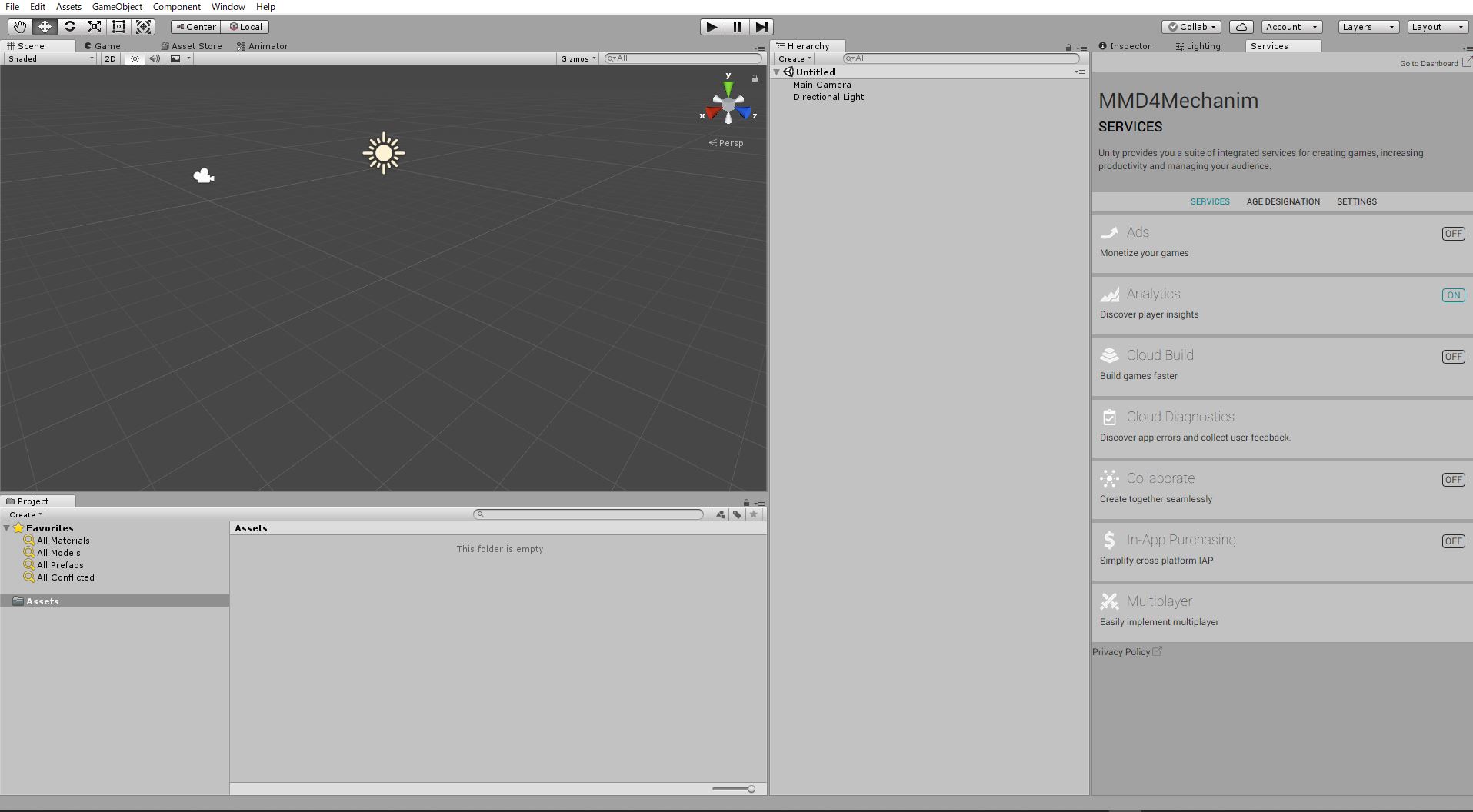Screen dimensions: 1473x812
Task: Click Go to Dashboard link
Action: click(x=1435, y=63)
